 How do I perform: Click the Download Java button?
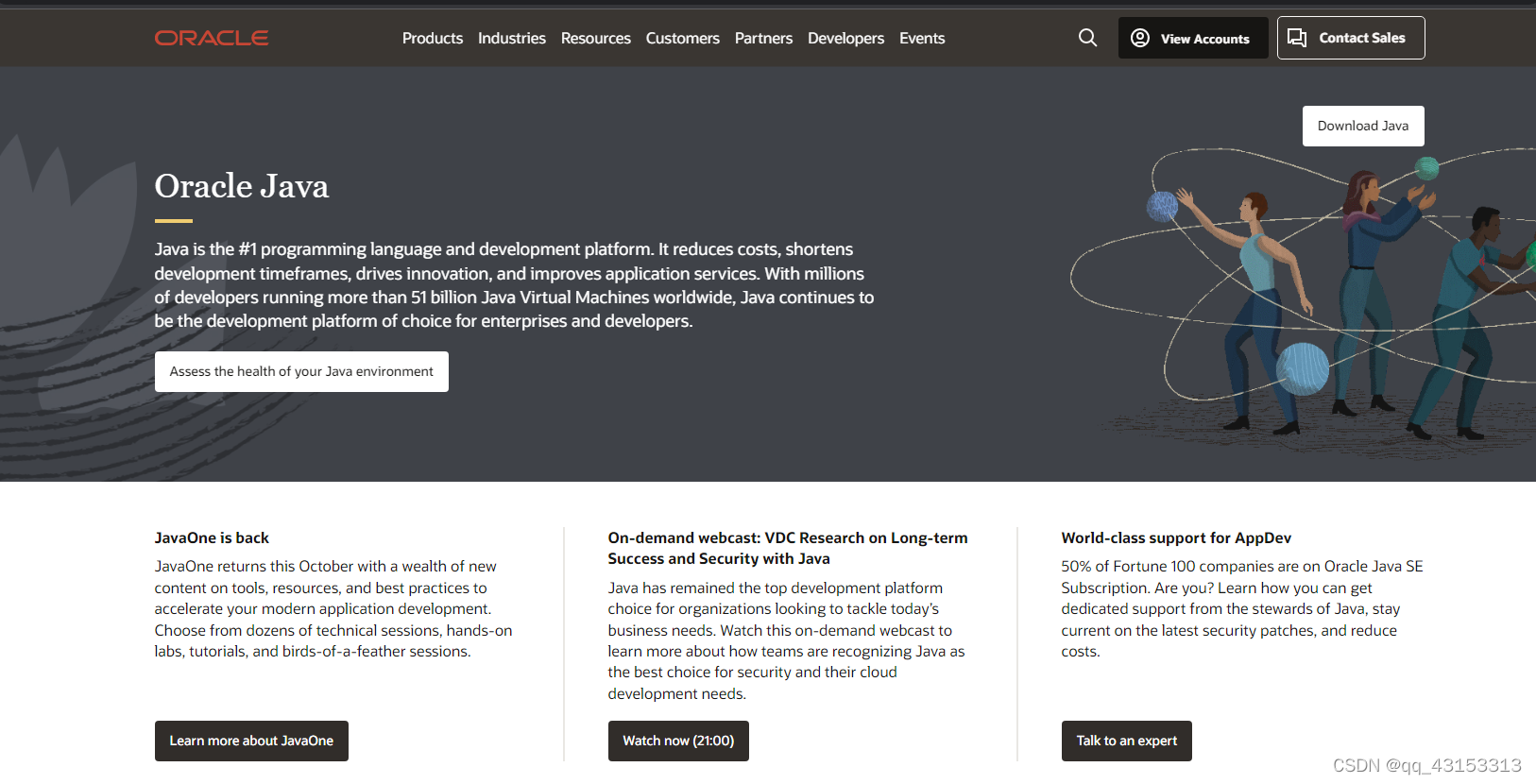[1363, 126]
